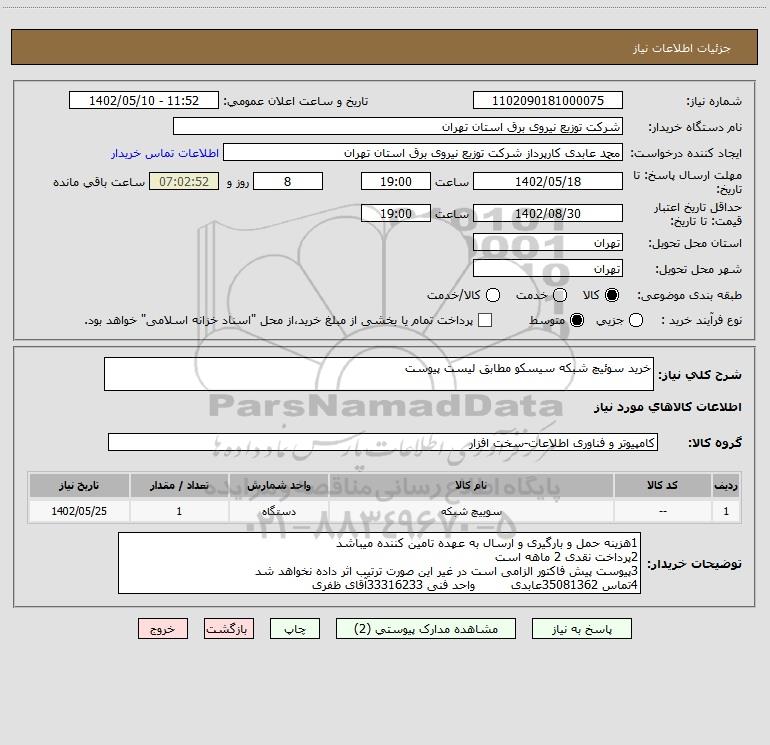Viewport: 770px width, 745px height.
Task: Click the 1402/05/25 need date cell
Action: point(79,512)
